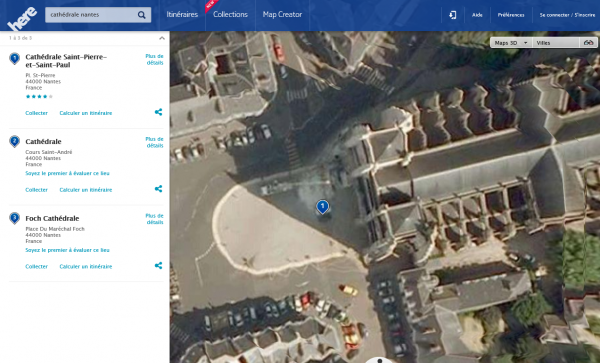
Task: Click result marker 3 icon in list
Action: [x=15, y=218]
